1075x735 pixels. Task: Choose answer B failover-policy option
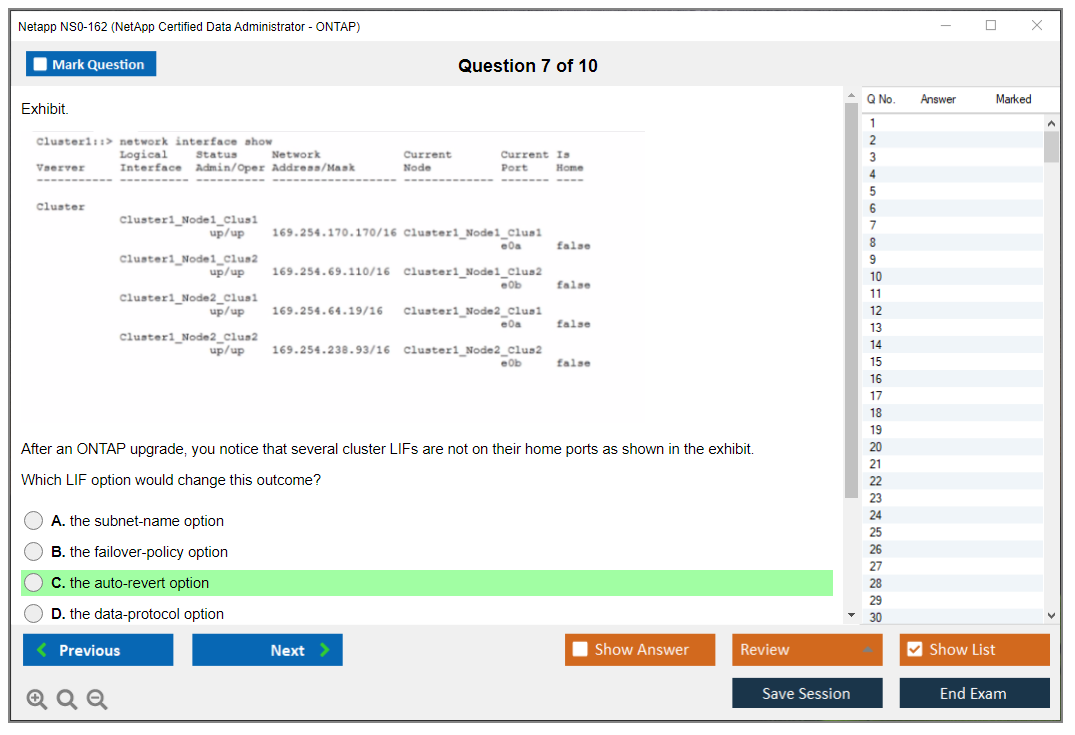point(34,552)
